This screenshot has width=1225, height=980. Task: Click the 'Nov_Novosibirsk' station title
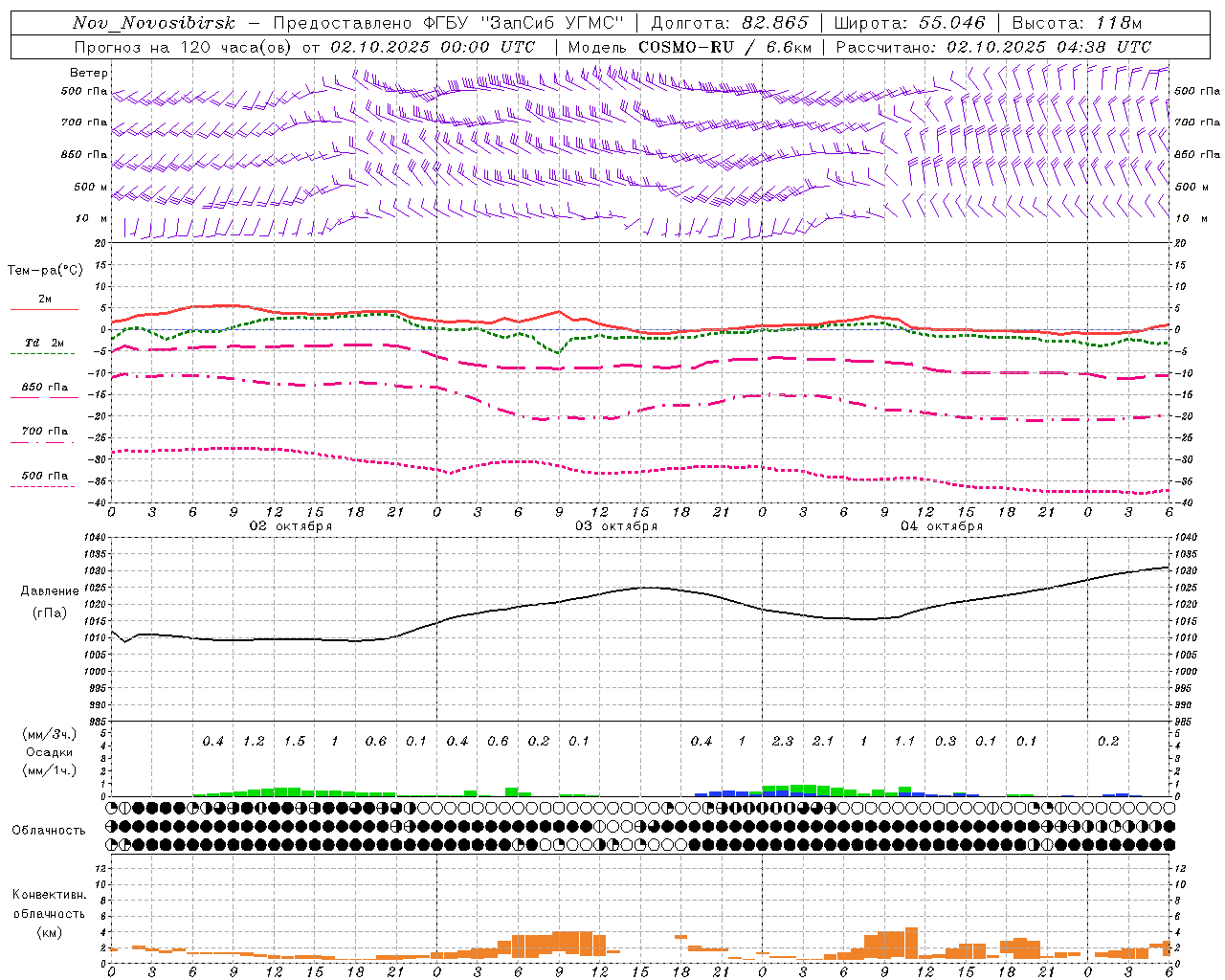pyautogui.click(x=154, y=23)
